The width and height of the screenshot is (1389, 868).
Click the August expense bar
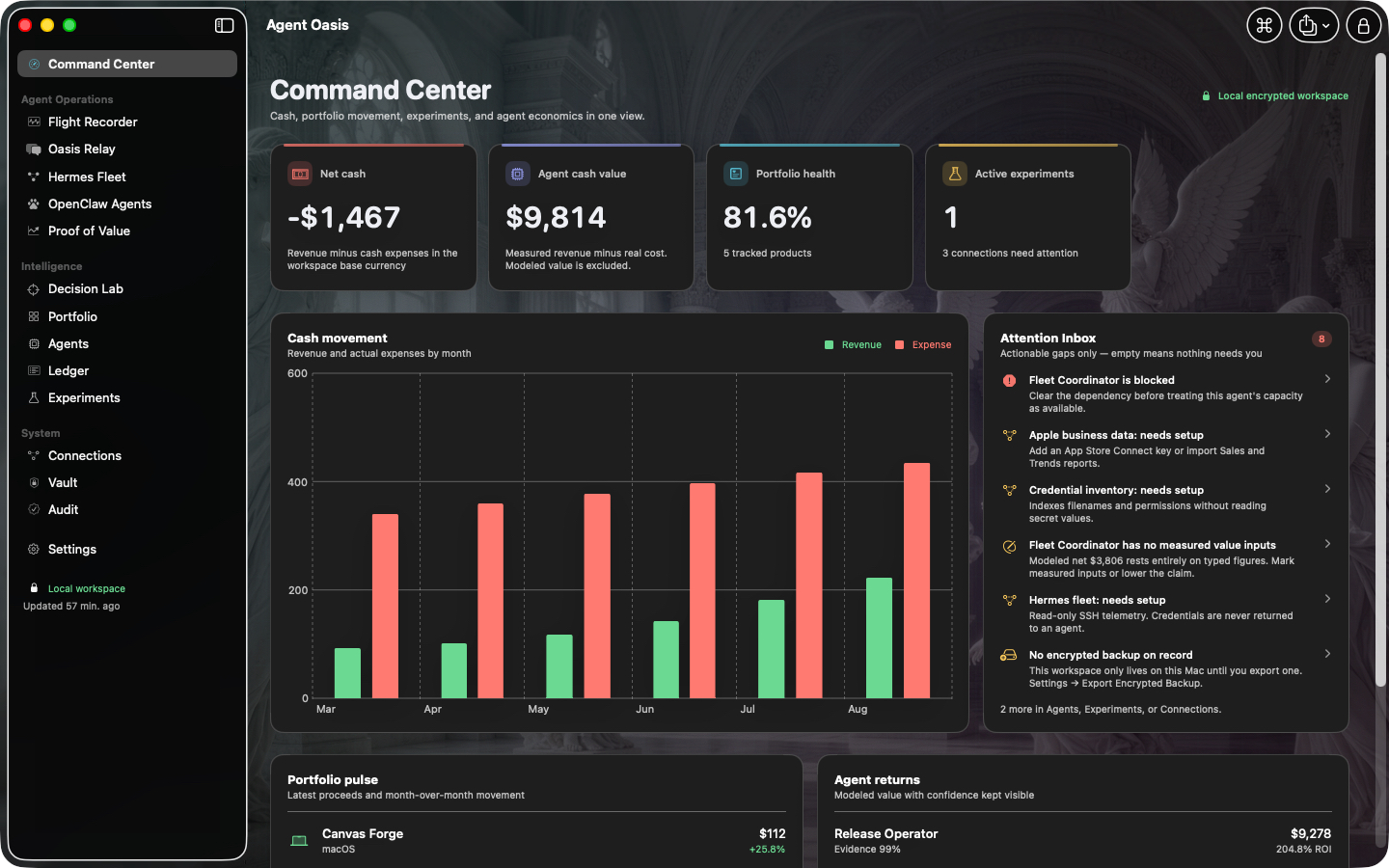tap(917, 581)
